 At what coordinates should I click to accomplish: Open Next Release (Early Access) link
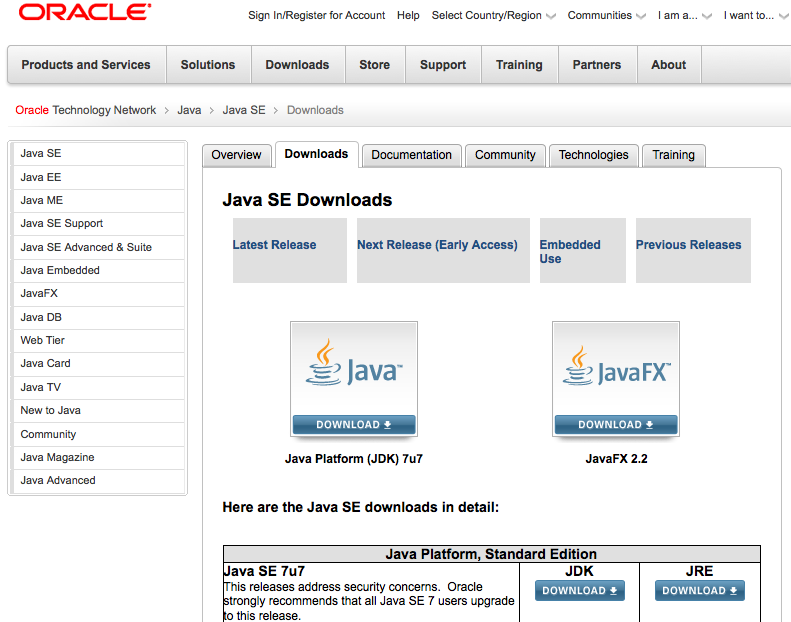coord(437,245)
